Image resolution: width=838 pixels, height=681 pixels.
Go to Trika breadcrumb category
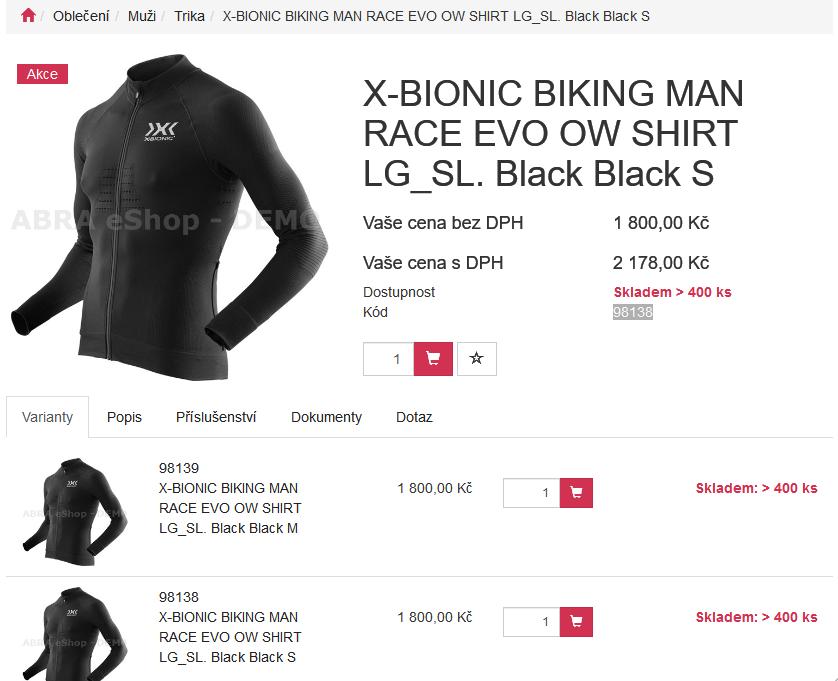click(x=189, y=16)
